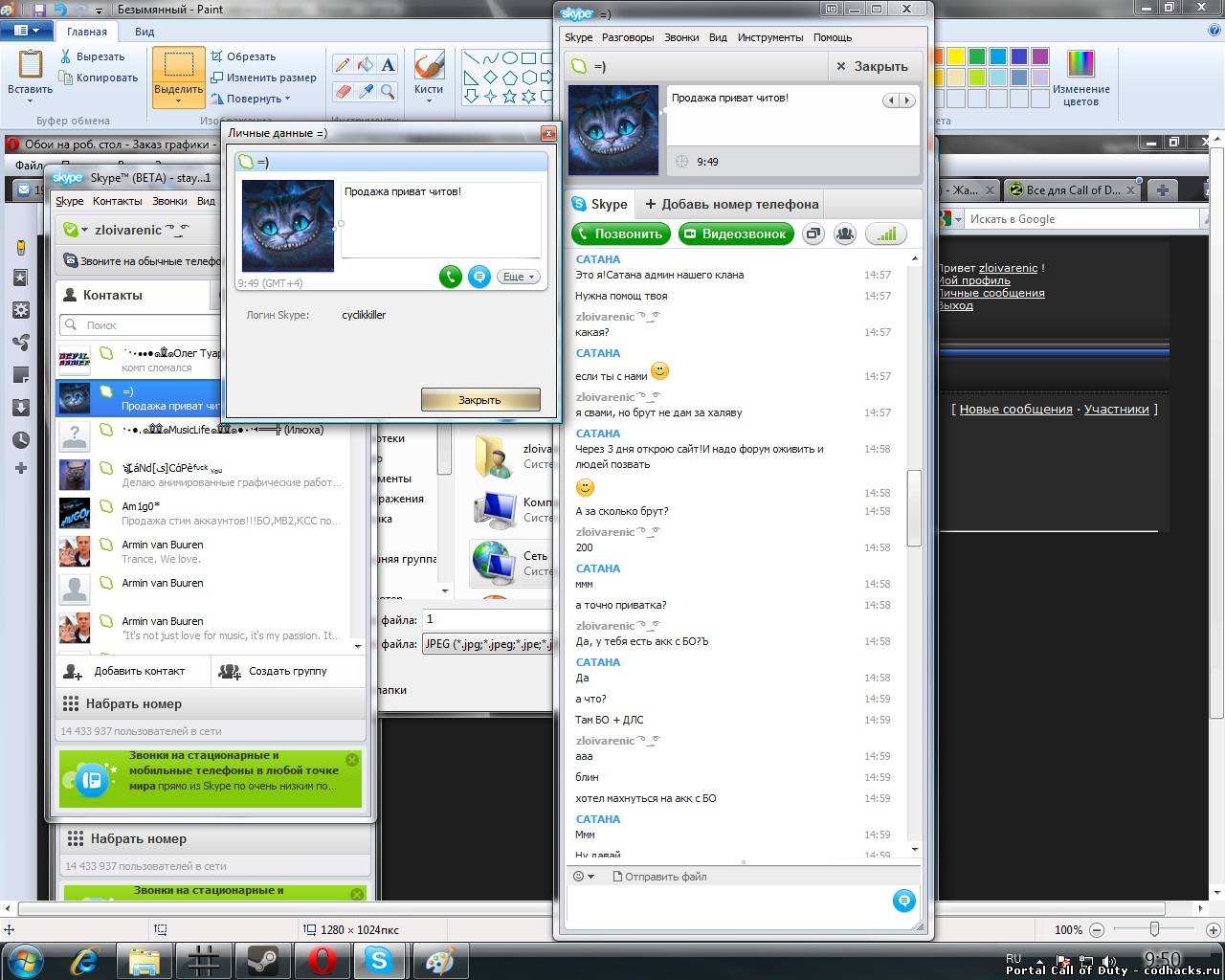Viewport: 1225px width, 980px height.
Task: Click the share screen icon beside Видеозвонок
Action: [813, 234]
